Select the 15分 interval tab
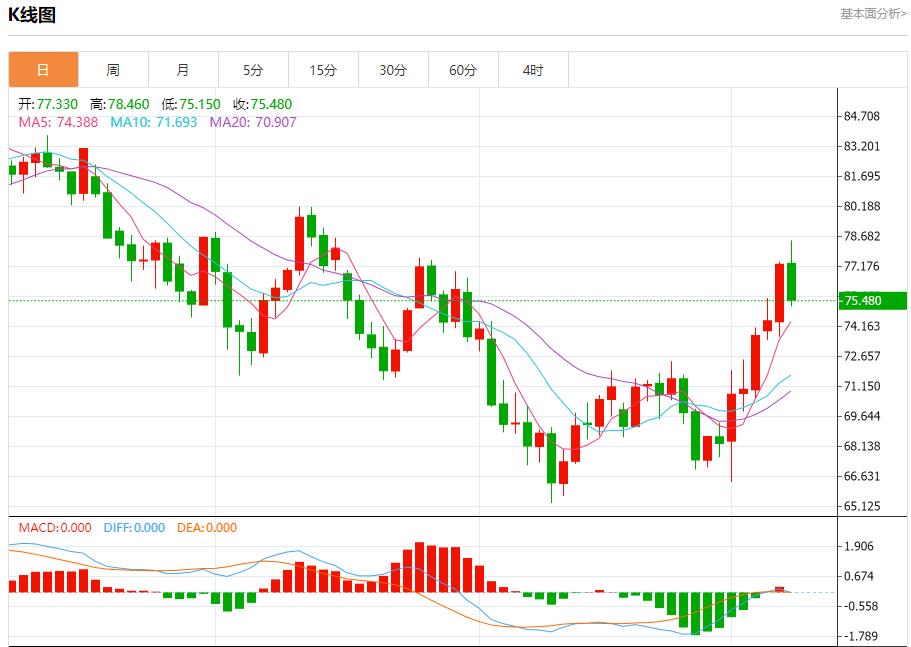Viewport: 911px width, 647px height. click(323, 70)
